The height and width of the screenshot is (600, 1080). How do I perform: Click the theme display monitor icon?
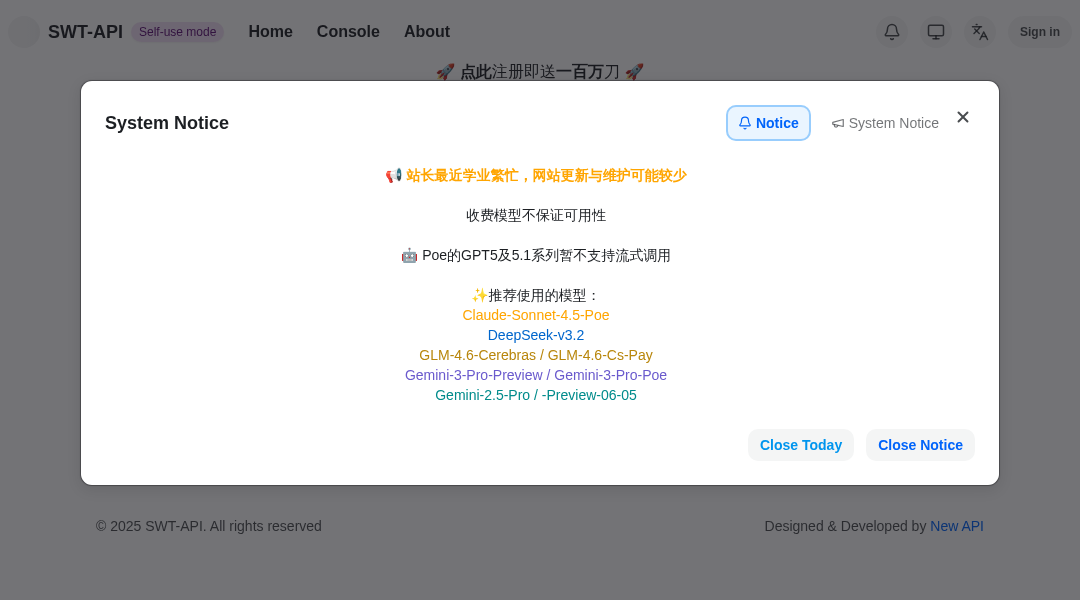point(935,31)
